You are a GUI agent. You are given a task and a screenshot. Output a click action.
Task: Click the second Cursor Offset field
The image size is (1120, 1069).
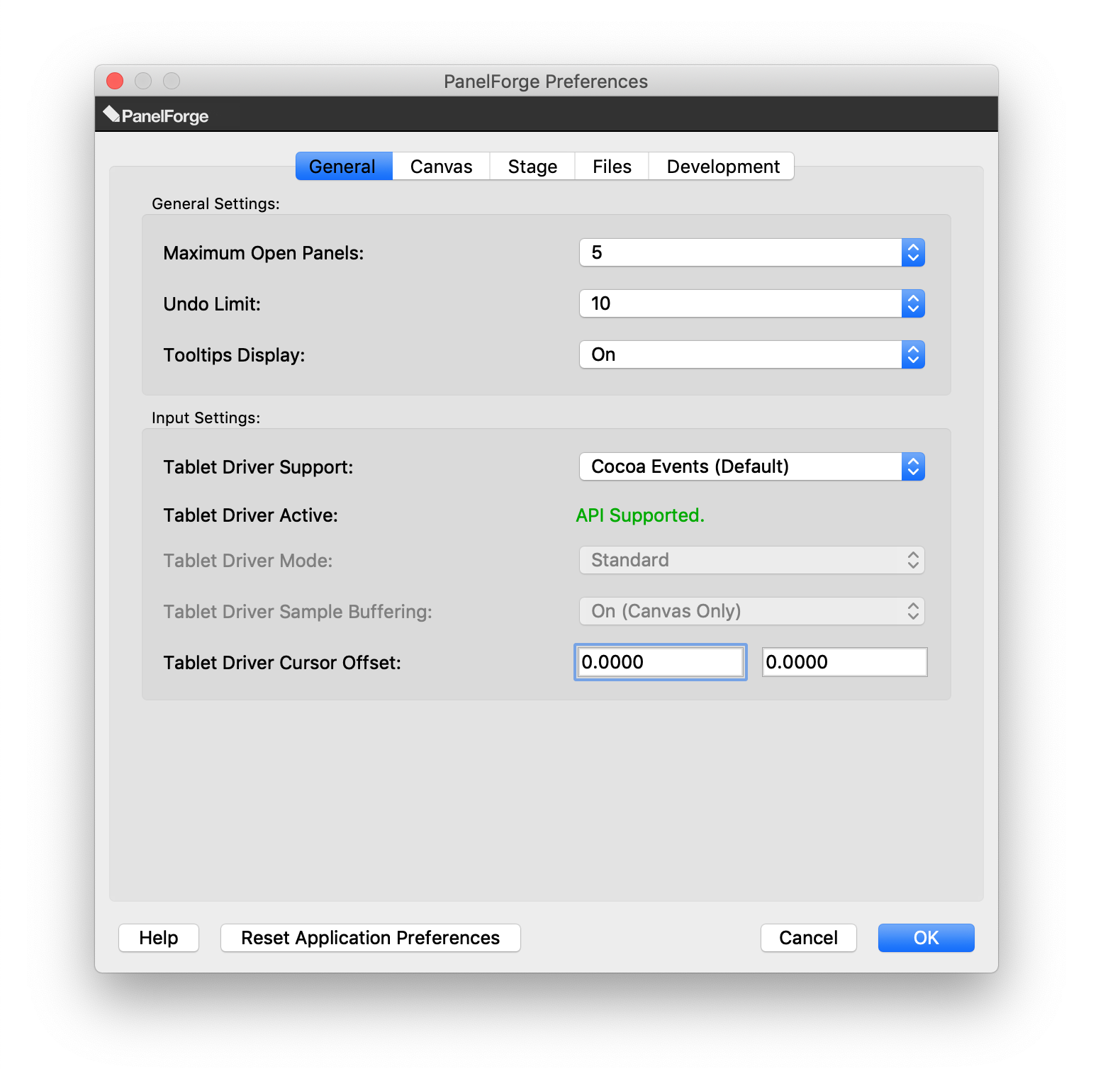pyautogui.click(x=844, y=663)
